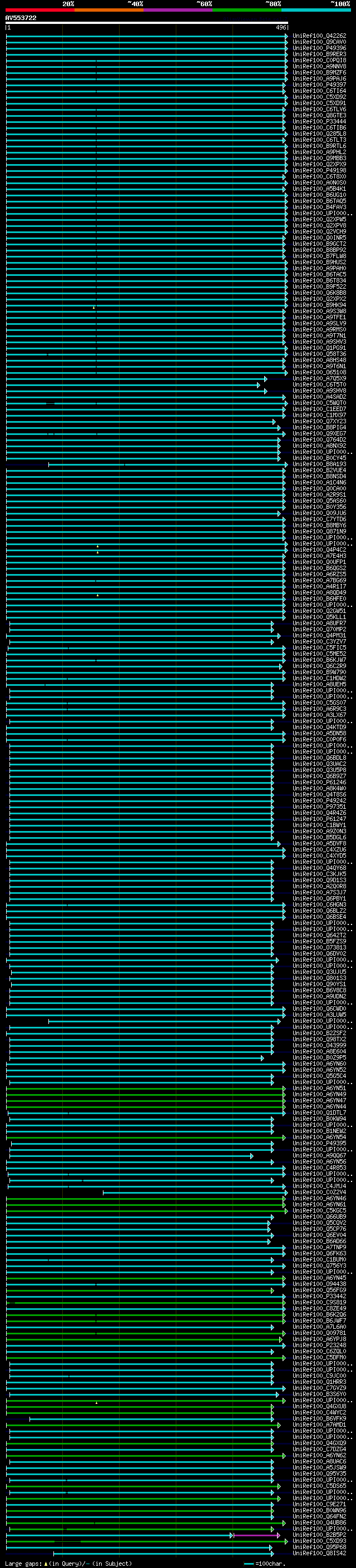Select the UniRef100_A9NNV8 label
356x1568 pixels.
(319, 66)
